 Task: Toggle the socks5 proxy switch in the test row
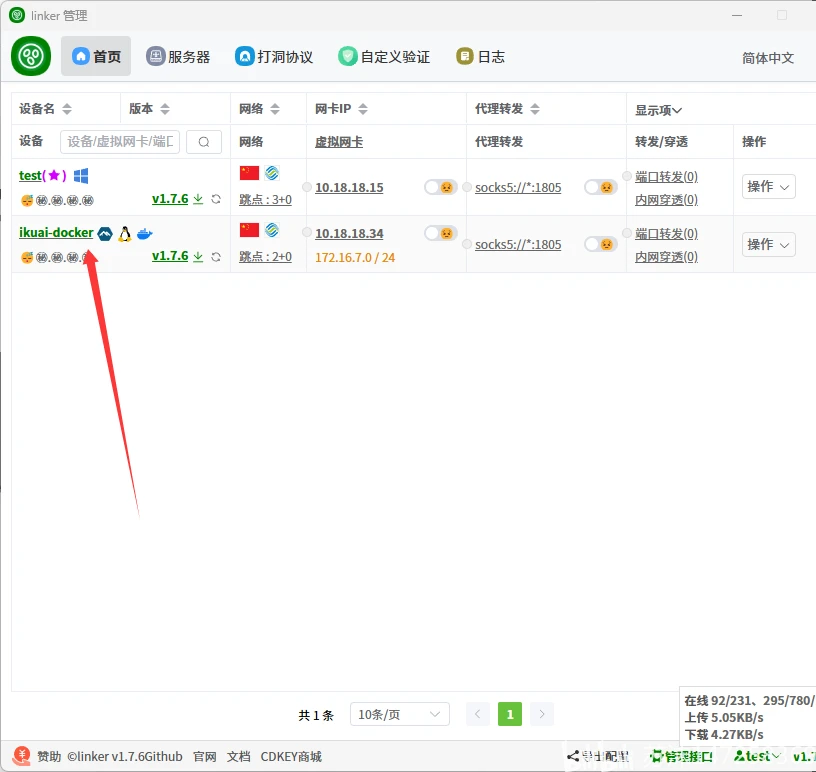(601, 187)
